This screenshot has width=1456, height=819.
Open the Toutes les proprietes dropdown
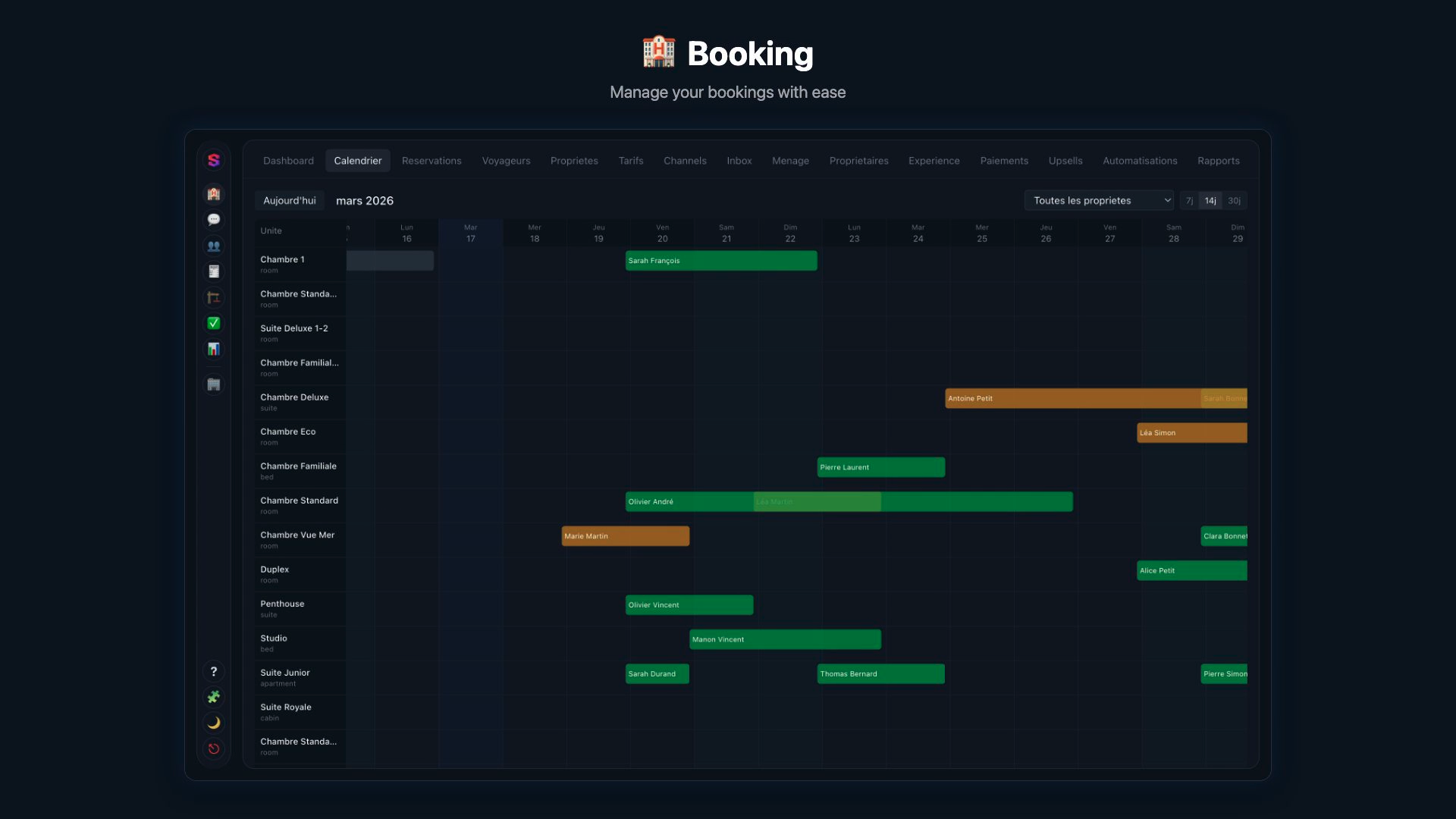tap(1098, 201)
